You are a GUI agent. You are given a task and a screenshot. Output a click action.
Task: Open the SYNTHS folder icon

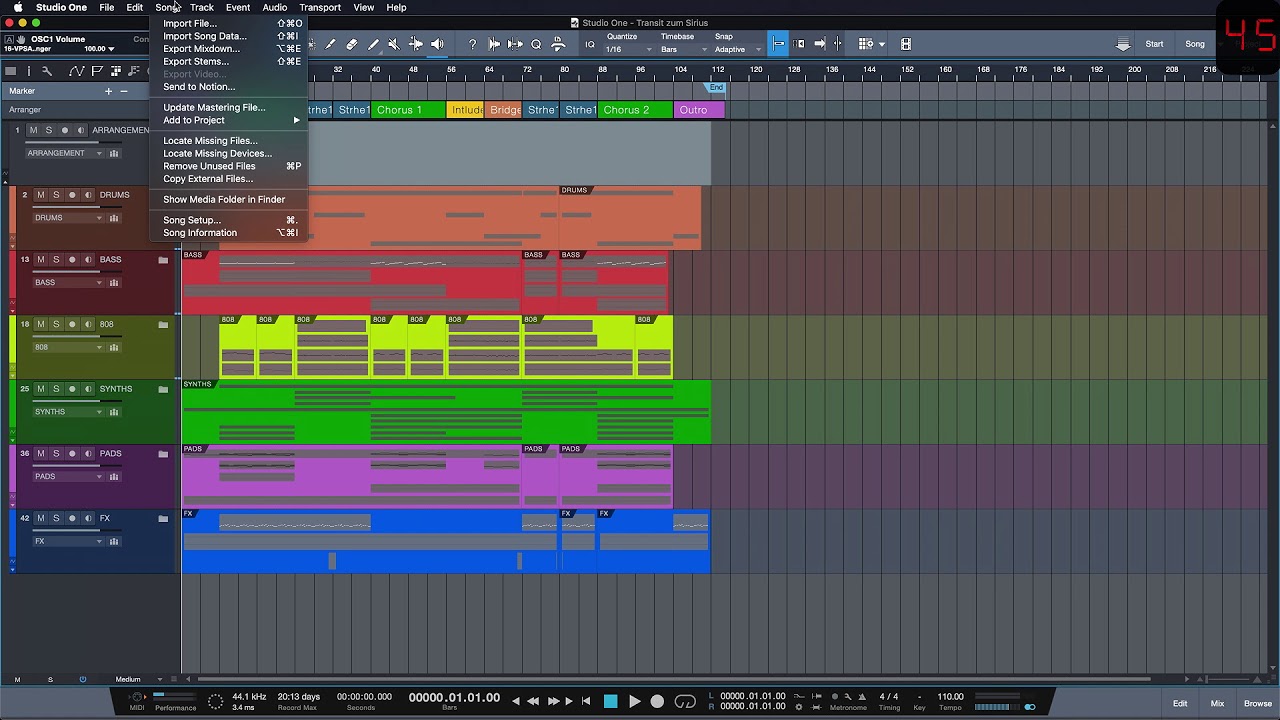click(163, 389)
